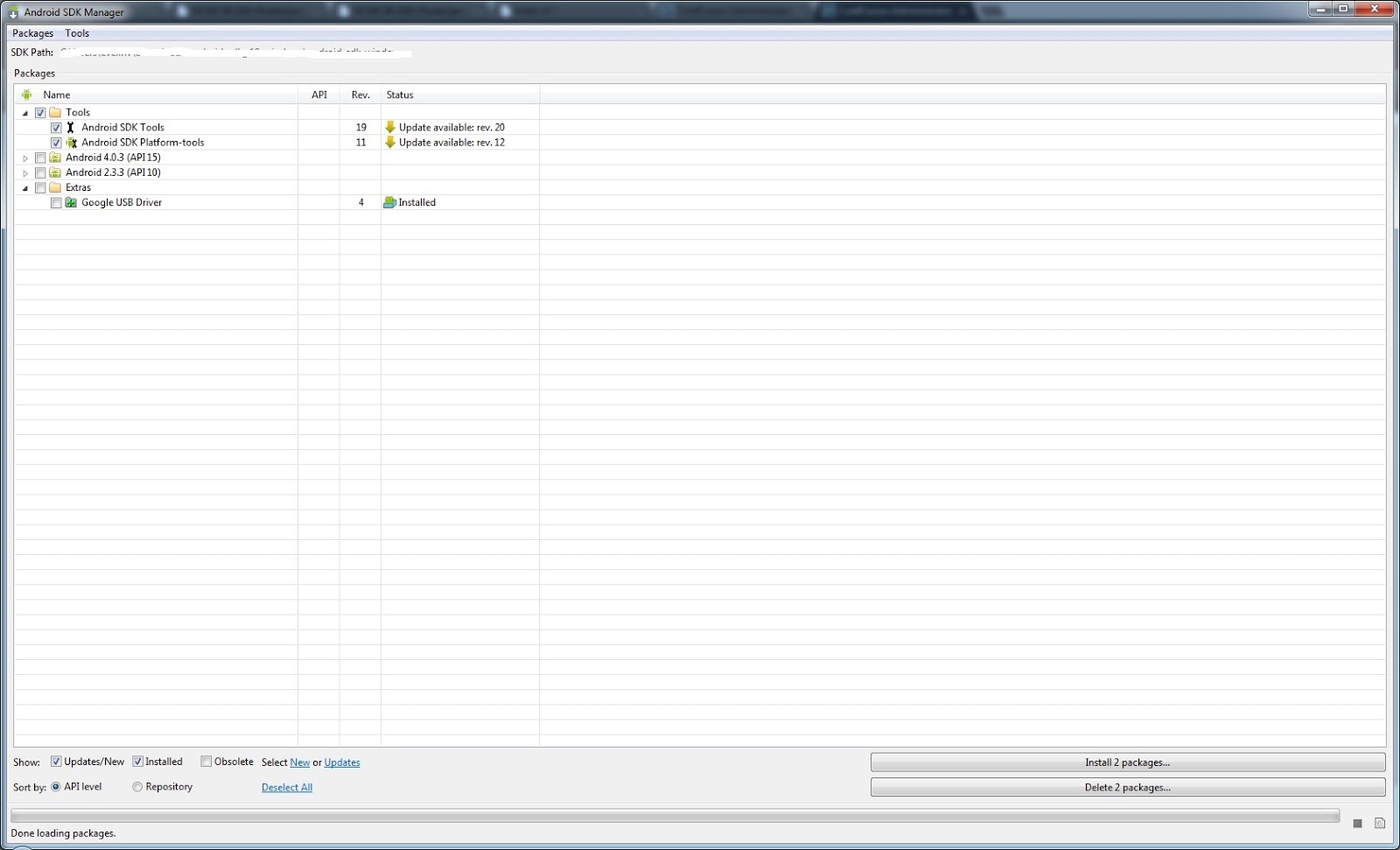Click the Android SDK Manager title bar icon
Screen dimensions: 1400x850
14,12
